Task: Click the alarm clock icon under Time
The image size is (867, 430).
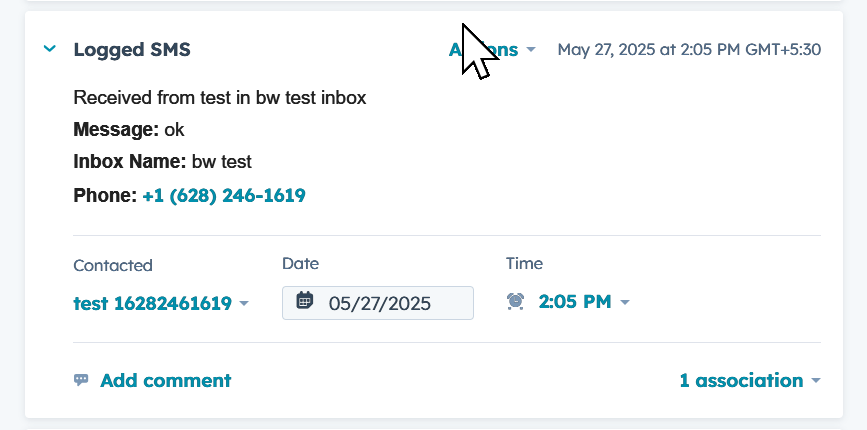Action: pyautogui.click(x=515, y=302)
